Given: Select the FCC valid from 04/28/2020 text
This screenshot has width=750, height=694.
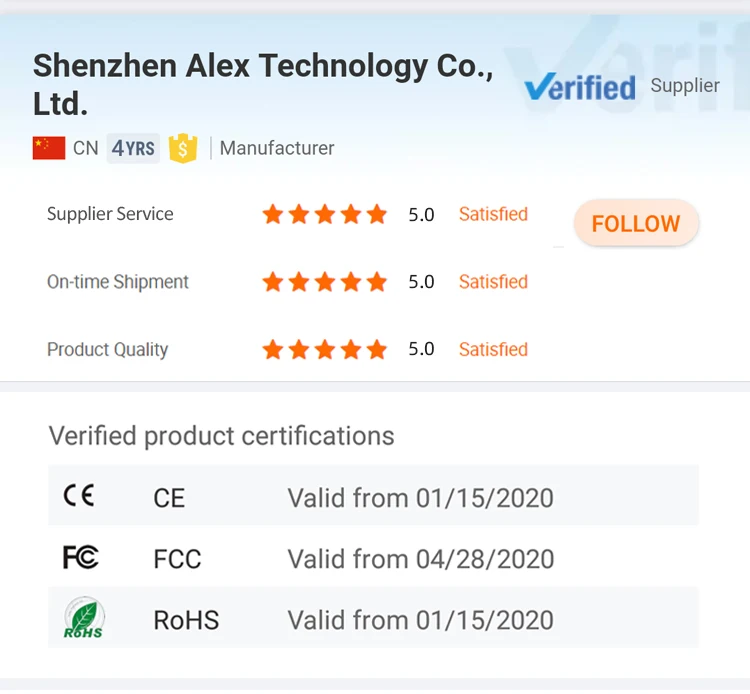Looking at the screenshot, I should coord(420,558).
